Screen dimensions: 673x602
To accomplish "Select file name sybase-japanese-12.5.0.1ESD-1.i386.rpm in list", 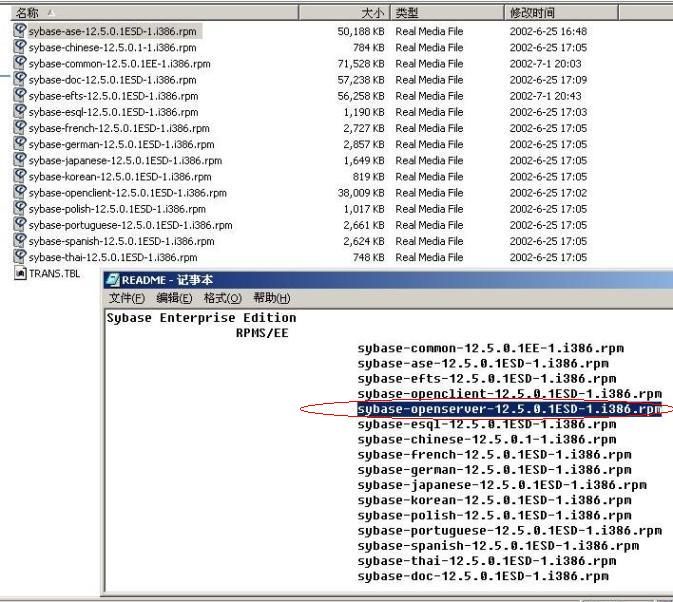I will 125,161.
